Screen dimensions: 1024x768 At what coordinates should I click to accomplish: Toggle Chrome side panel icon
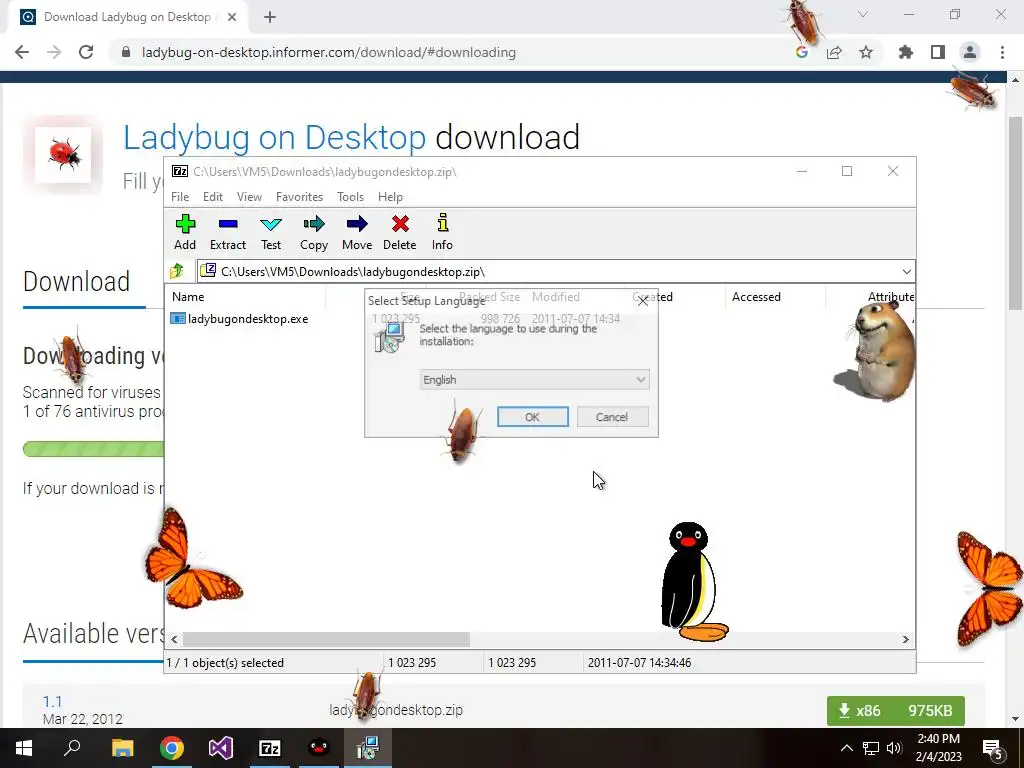938,52
